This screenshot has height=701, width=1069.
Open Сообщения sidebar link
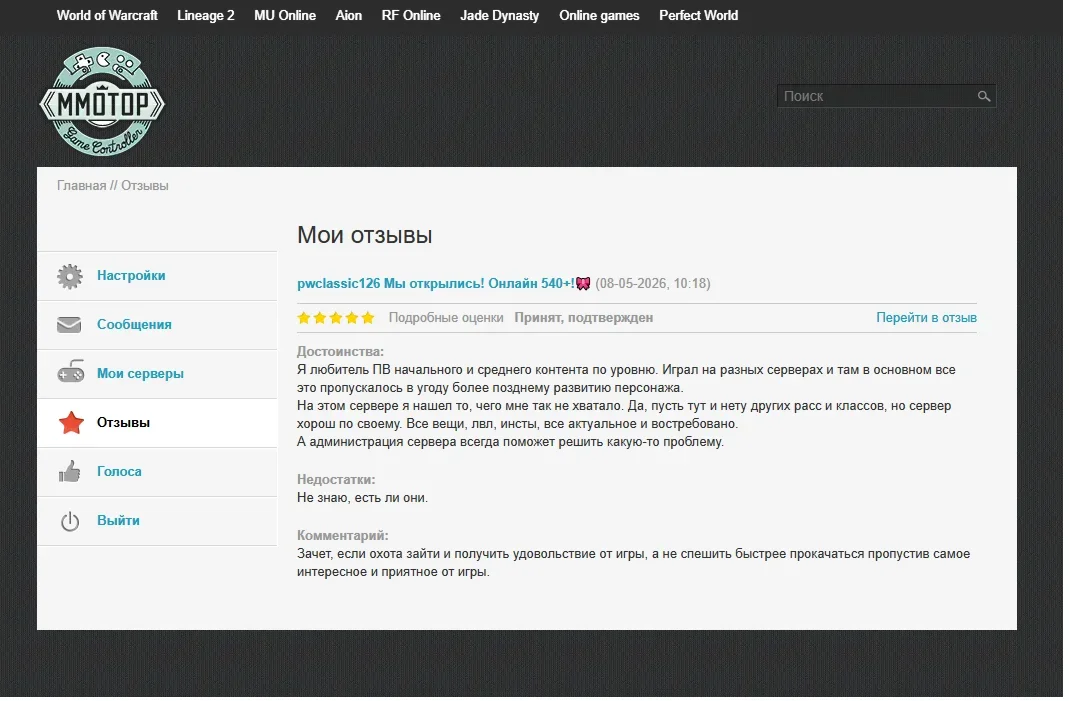135,326
